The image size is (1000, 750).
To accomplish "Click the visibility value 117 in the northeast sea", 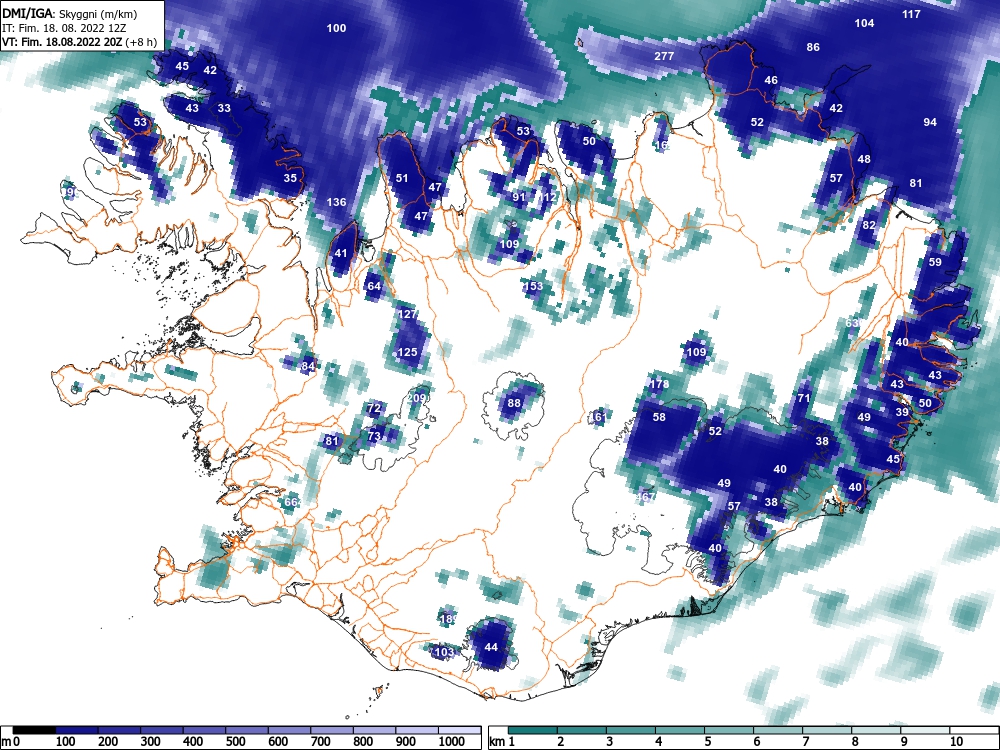I will point(912,14).
